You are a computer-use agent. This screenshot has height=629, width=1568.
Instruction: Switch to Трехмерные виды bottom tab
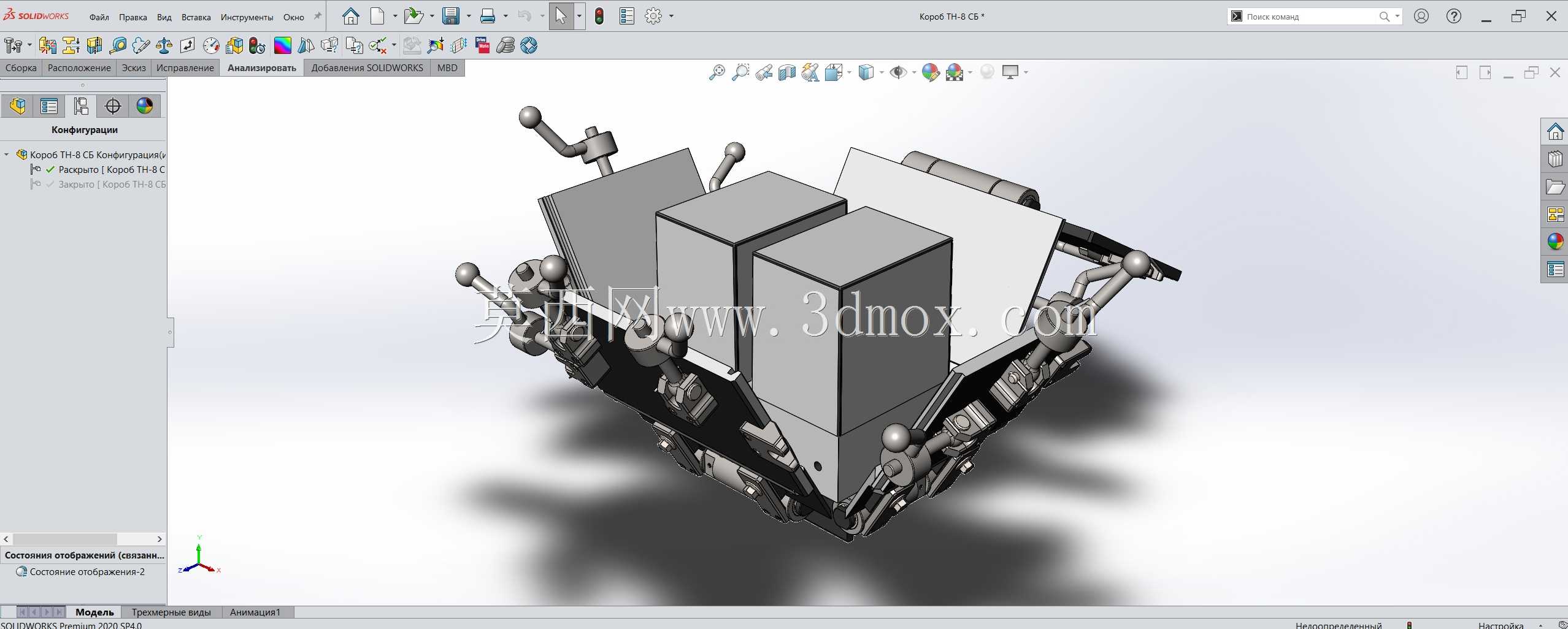coord(171,612)
